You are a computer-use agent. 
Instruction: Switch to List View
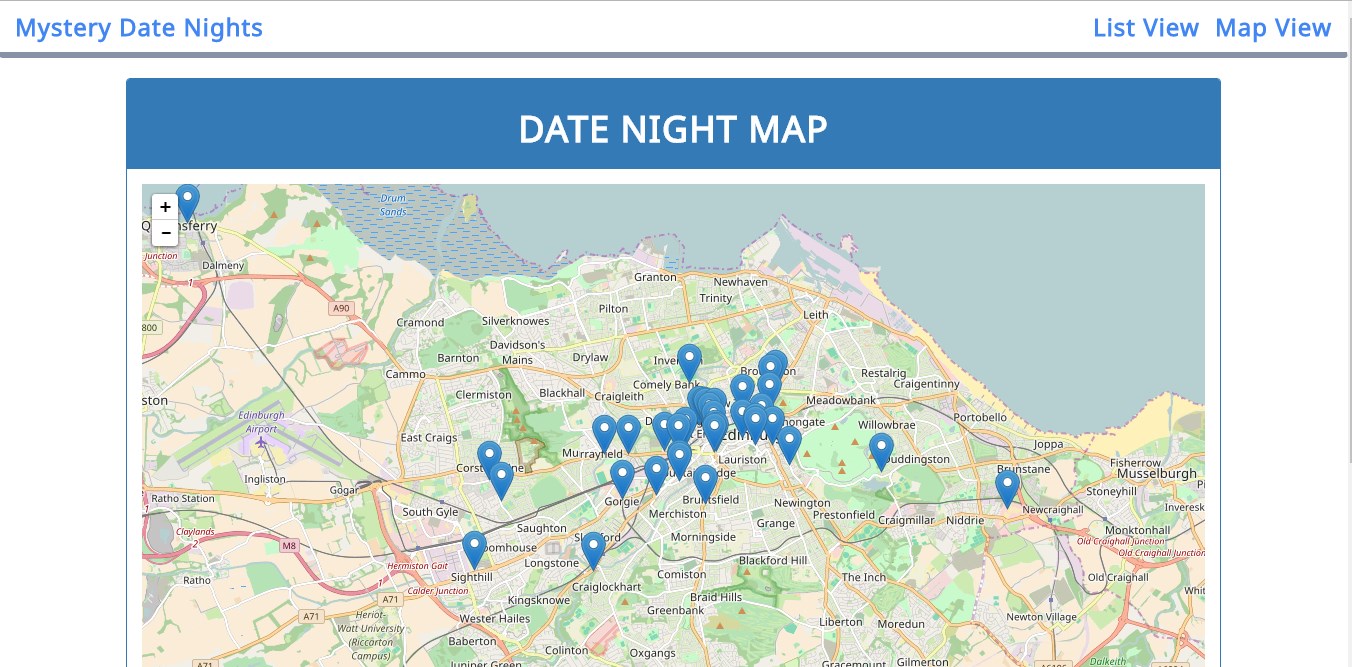coord(1146,27)
